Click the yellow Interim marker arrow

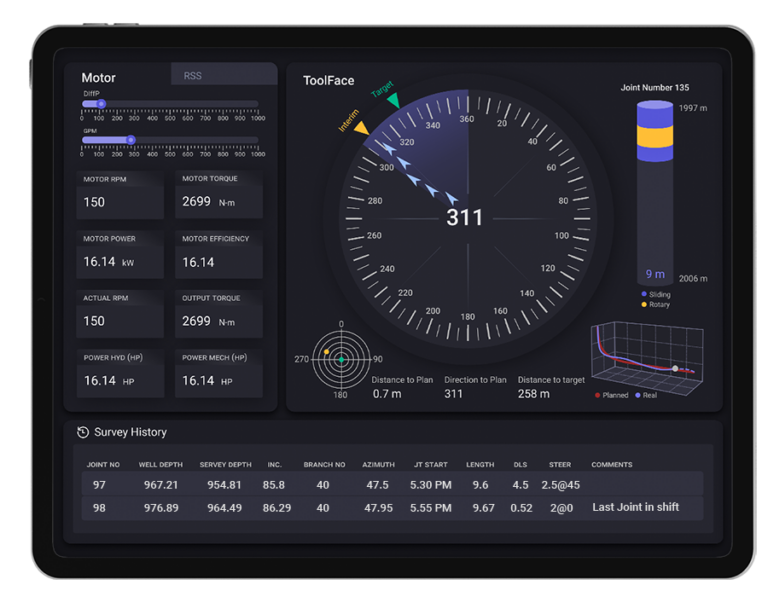pyautogui.click(x=361, y=128)
